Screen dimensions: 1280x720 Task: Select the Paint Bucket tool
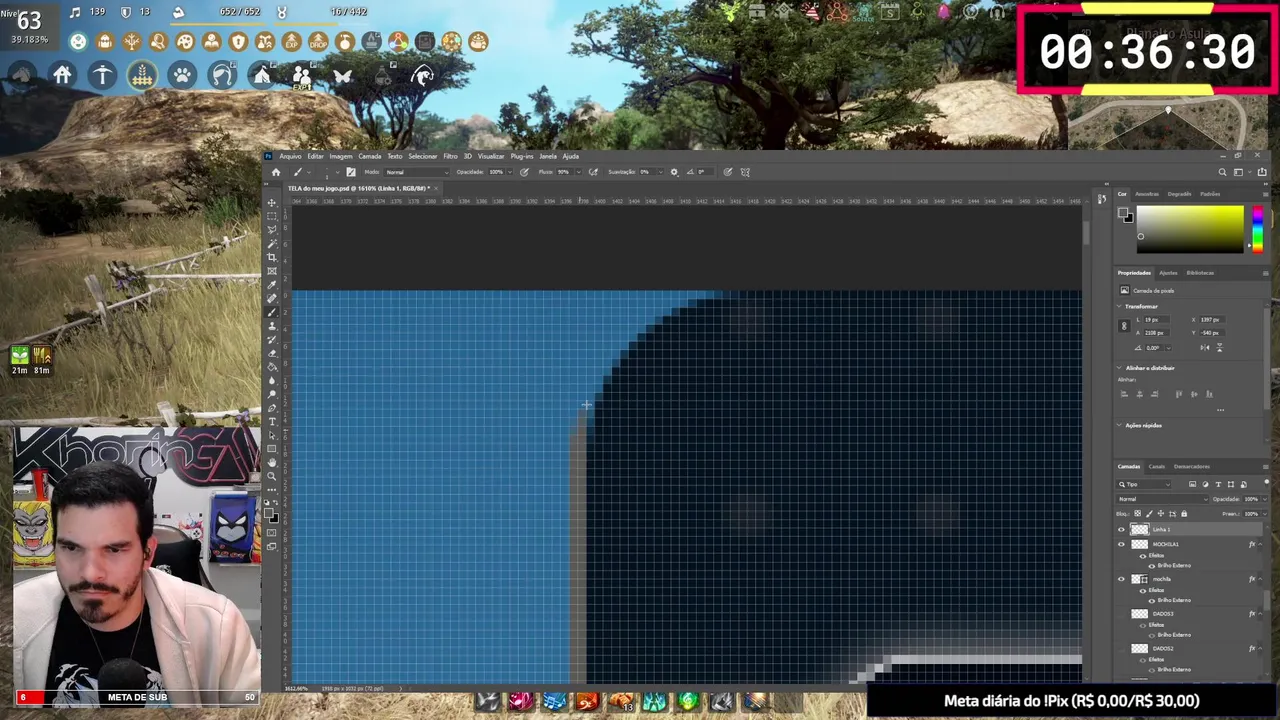click(x=272, y=367)
